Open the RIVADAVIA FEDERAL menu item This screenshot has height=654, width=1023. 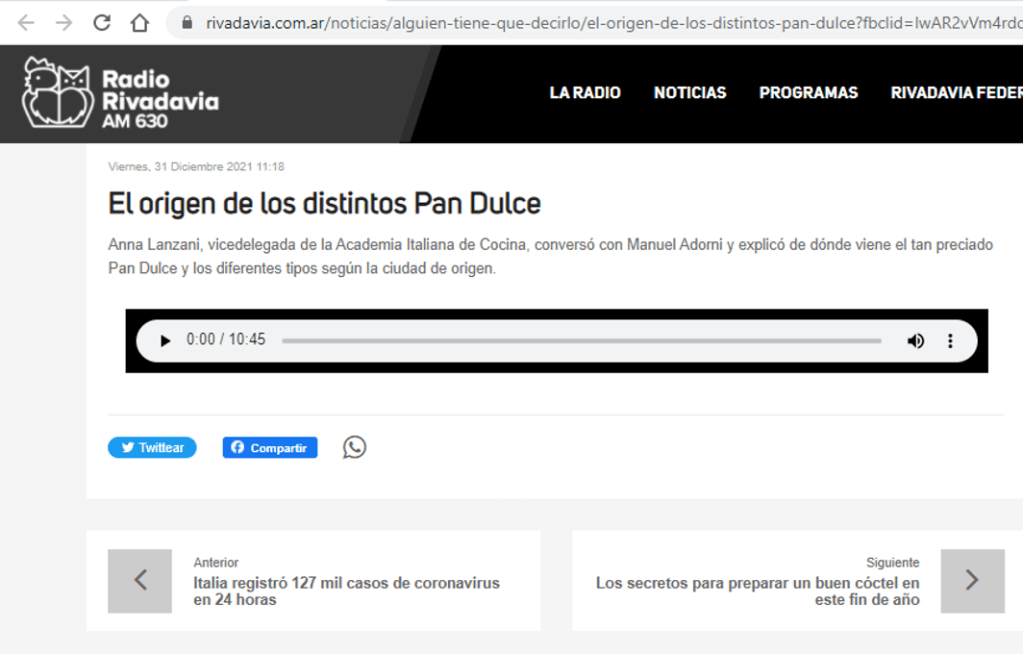(956, 93)
